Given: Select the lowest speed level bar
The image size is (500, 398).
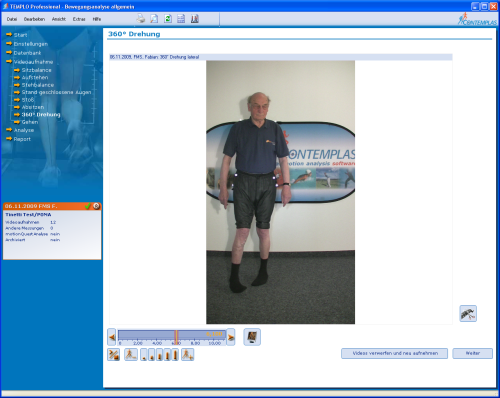Looking at the screenshot, I should [144, 355].
